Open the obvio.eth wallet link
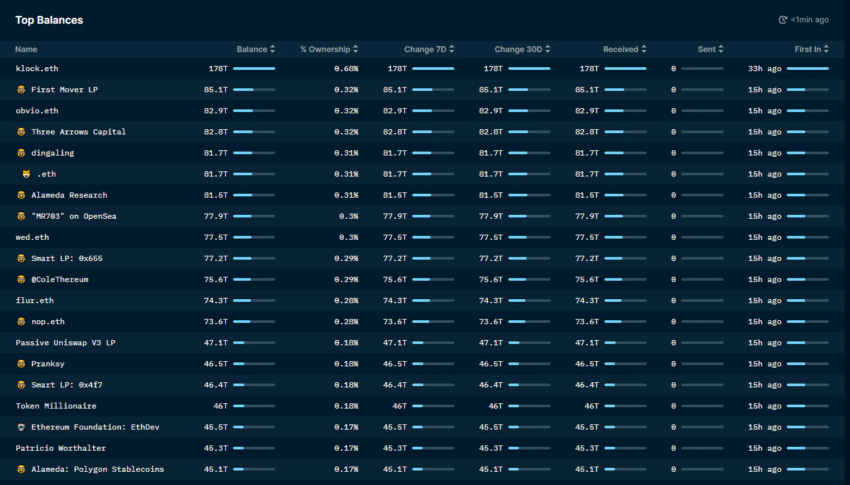Viewport: 850px width, 485px height. point(37,111)
